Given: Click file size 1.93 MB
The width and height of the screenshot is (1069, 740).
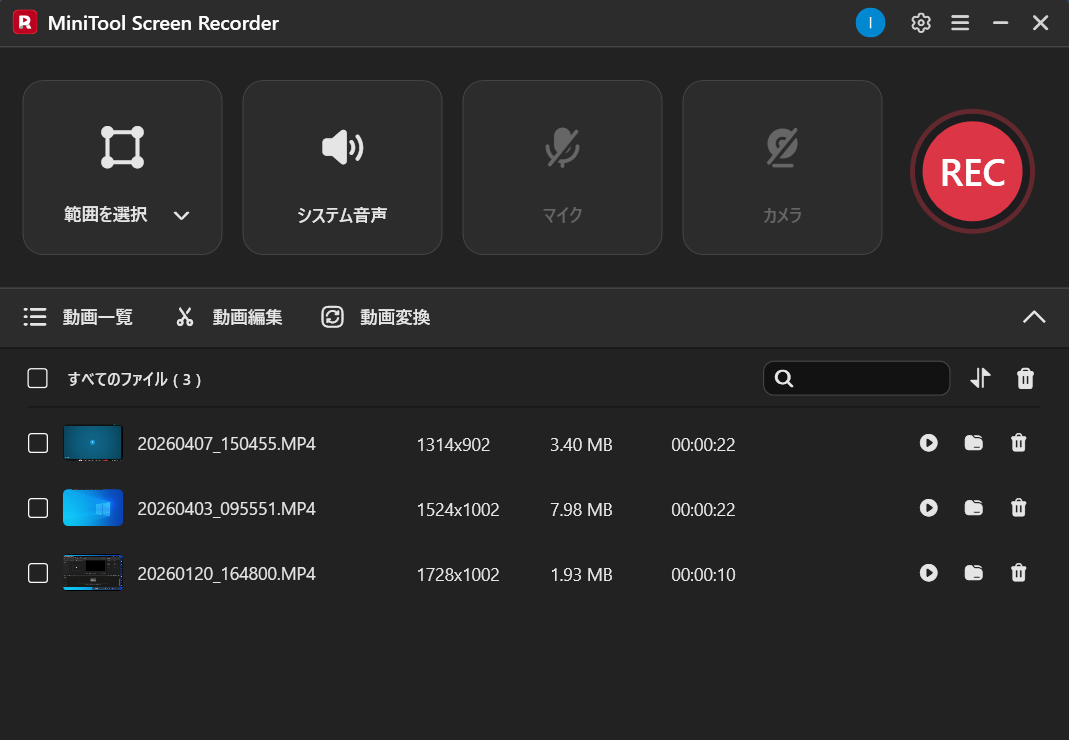Looking at the screenshot, I should pyautogui.click(x=582, y=574).
